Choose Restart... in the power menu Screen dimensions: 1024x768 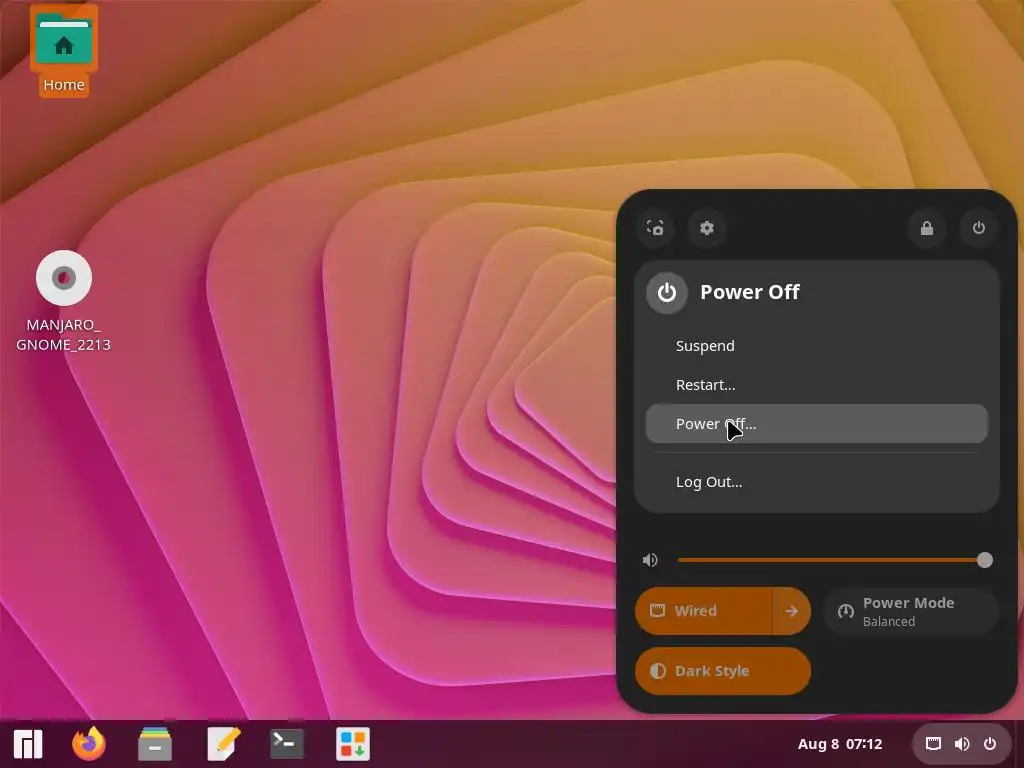(x=816, y=385)
